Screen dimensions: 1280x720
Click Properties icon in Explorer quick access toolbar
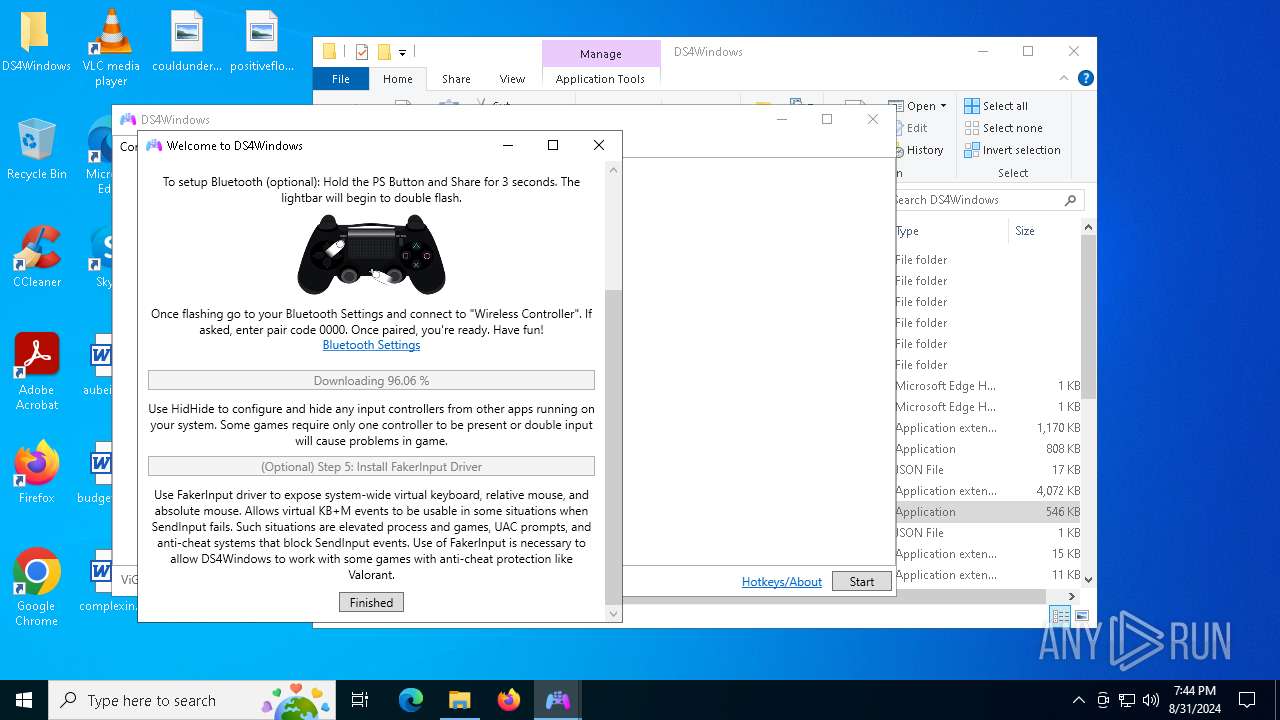(x=362, y=52)
